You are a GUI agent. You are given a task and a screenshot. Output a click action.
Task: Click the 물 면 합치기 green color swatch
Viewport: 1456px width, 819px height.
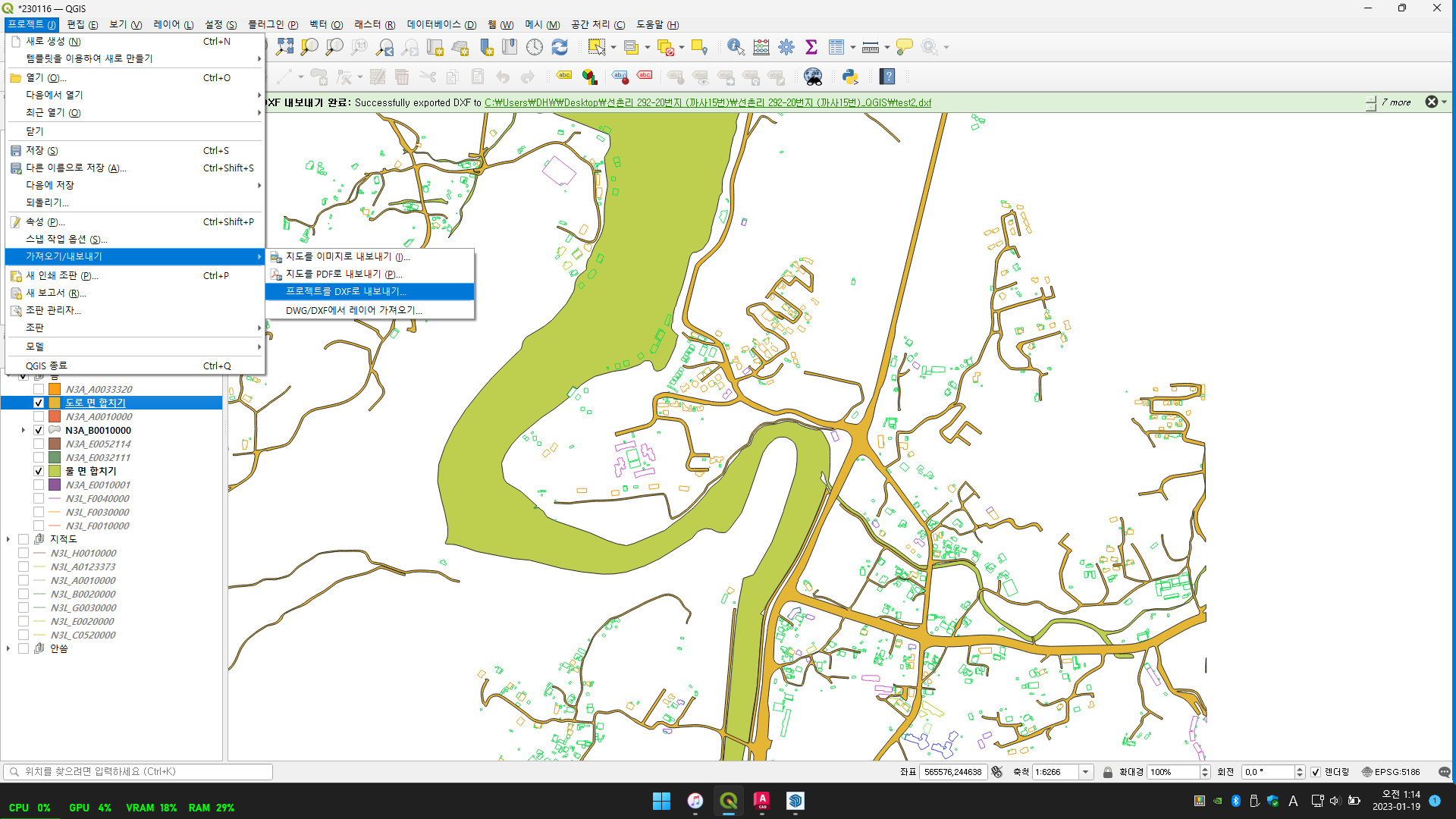[x=55, y=471]
